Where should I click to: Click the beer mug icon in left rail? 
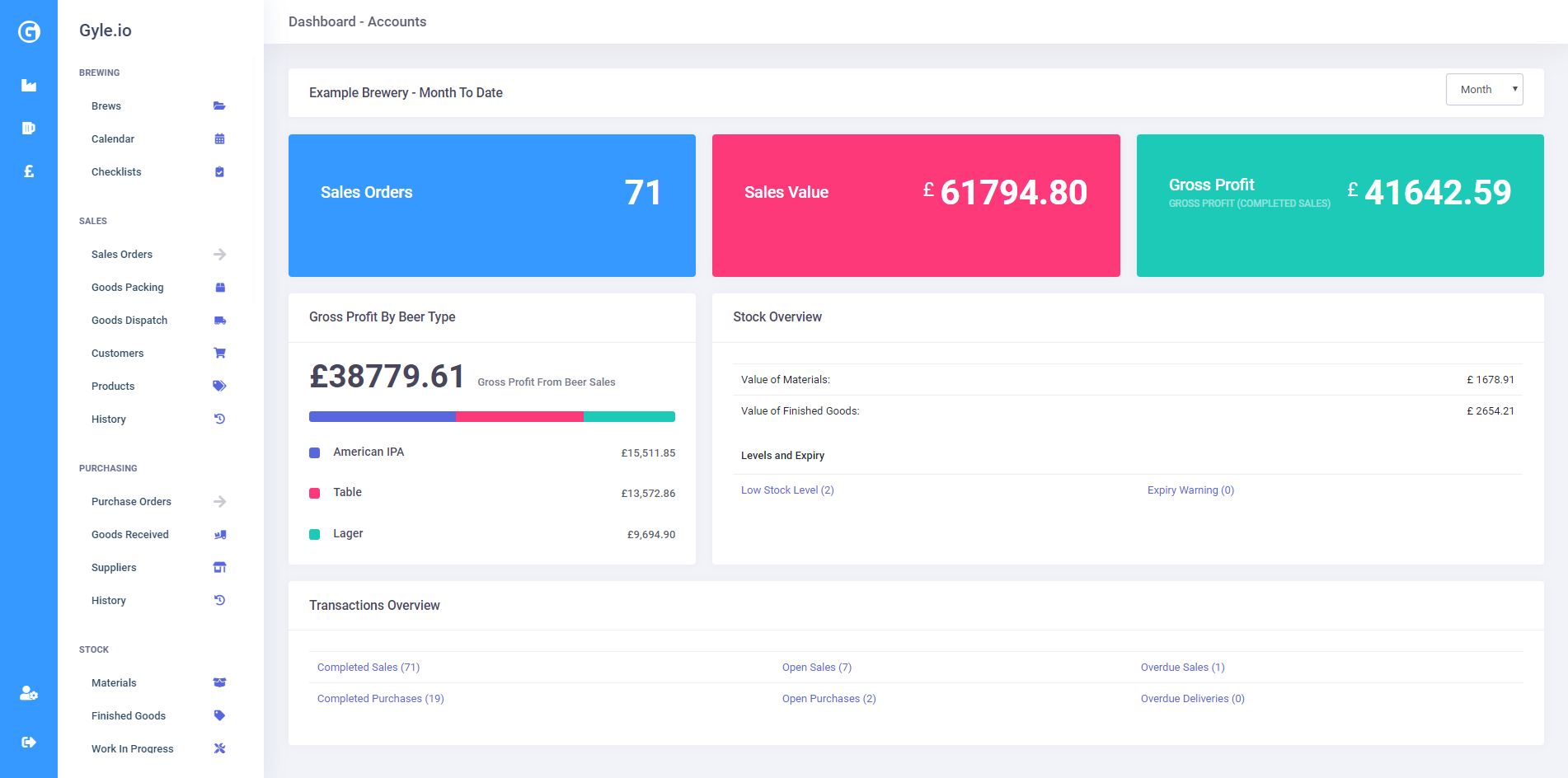tap(29, 128)
